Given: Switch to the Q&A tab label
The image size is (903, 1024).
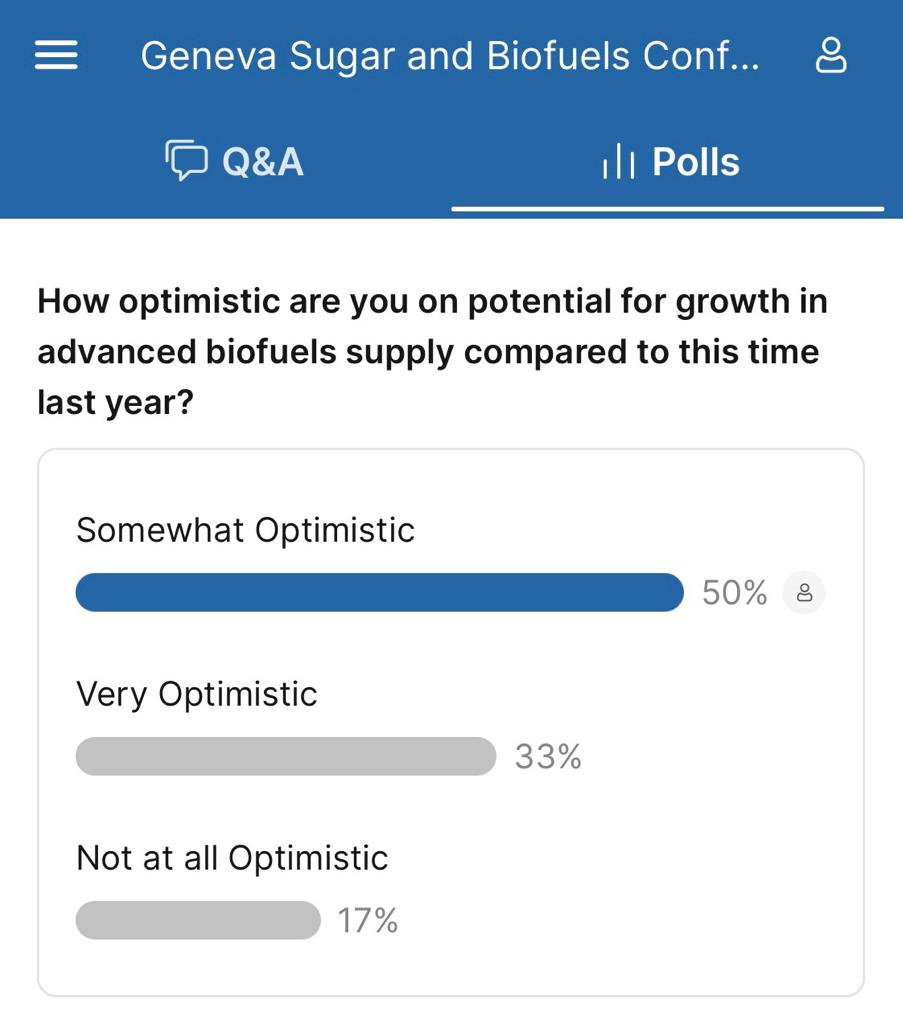Looking at the screenshot, I should coord(262,161).
